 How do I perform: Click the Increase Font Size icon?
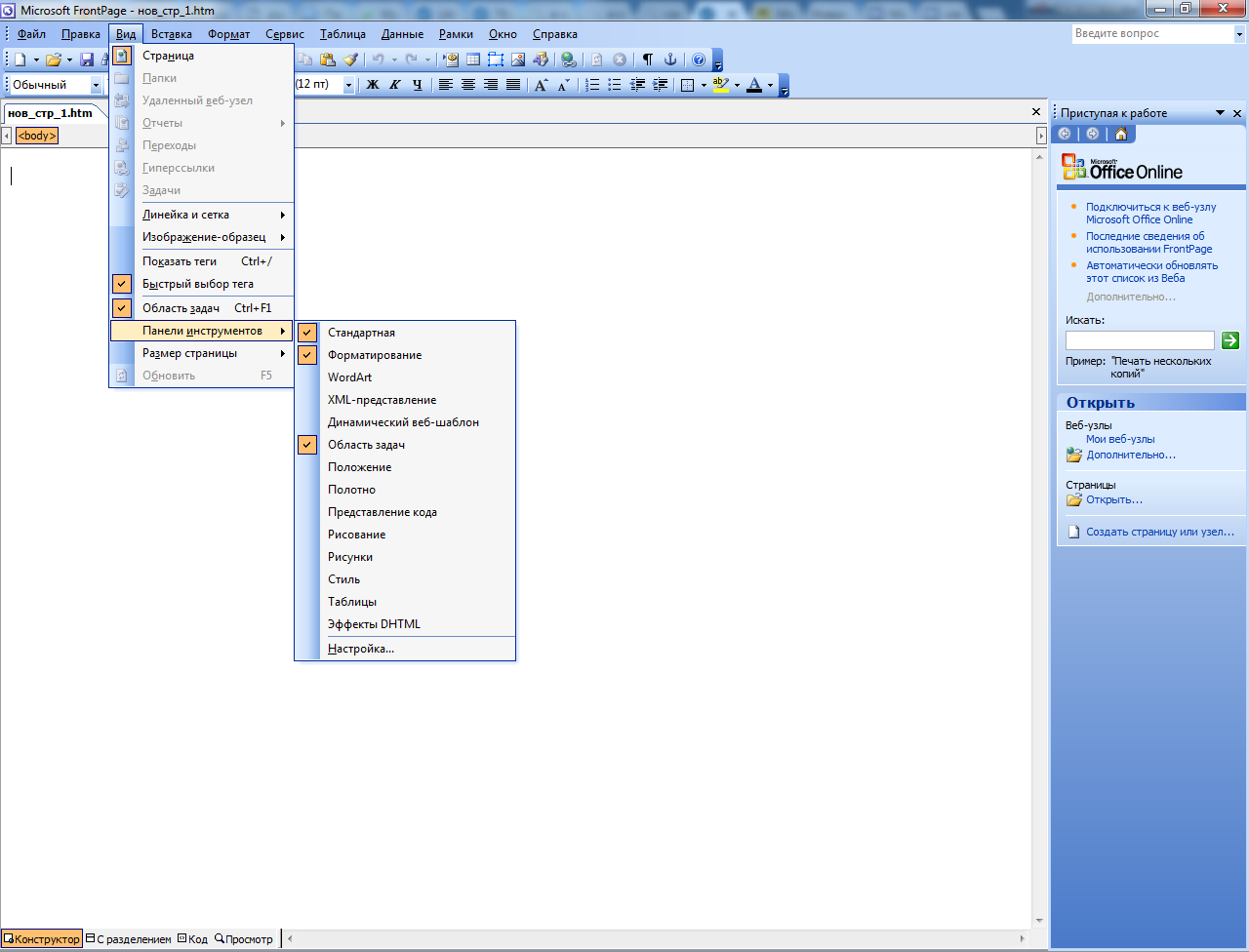pos(542,85)
